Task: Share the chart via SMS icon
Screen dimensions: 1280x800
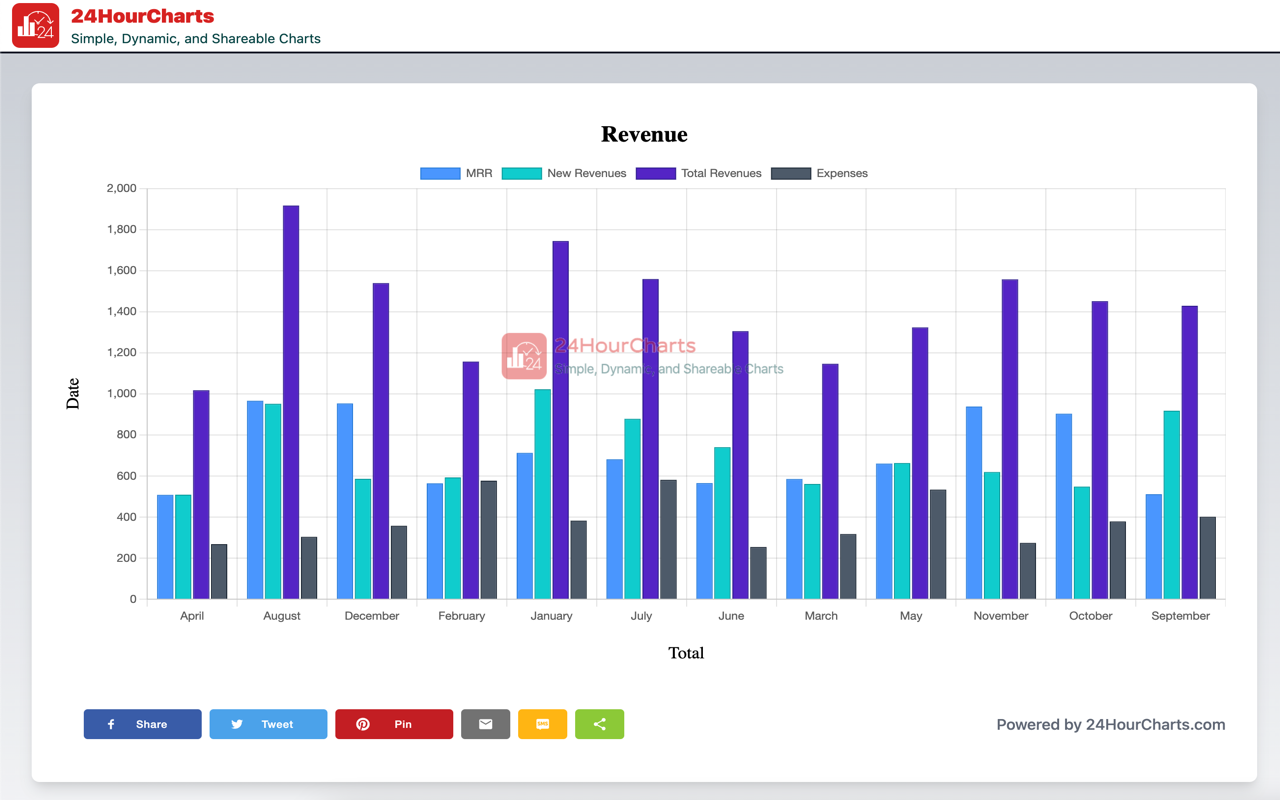Action: point(542,724)
